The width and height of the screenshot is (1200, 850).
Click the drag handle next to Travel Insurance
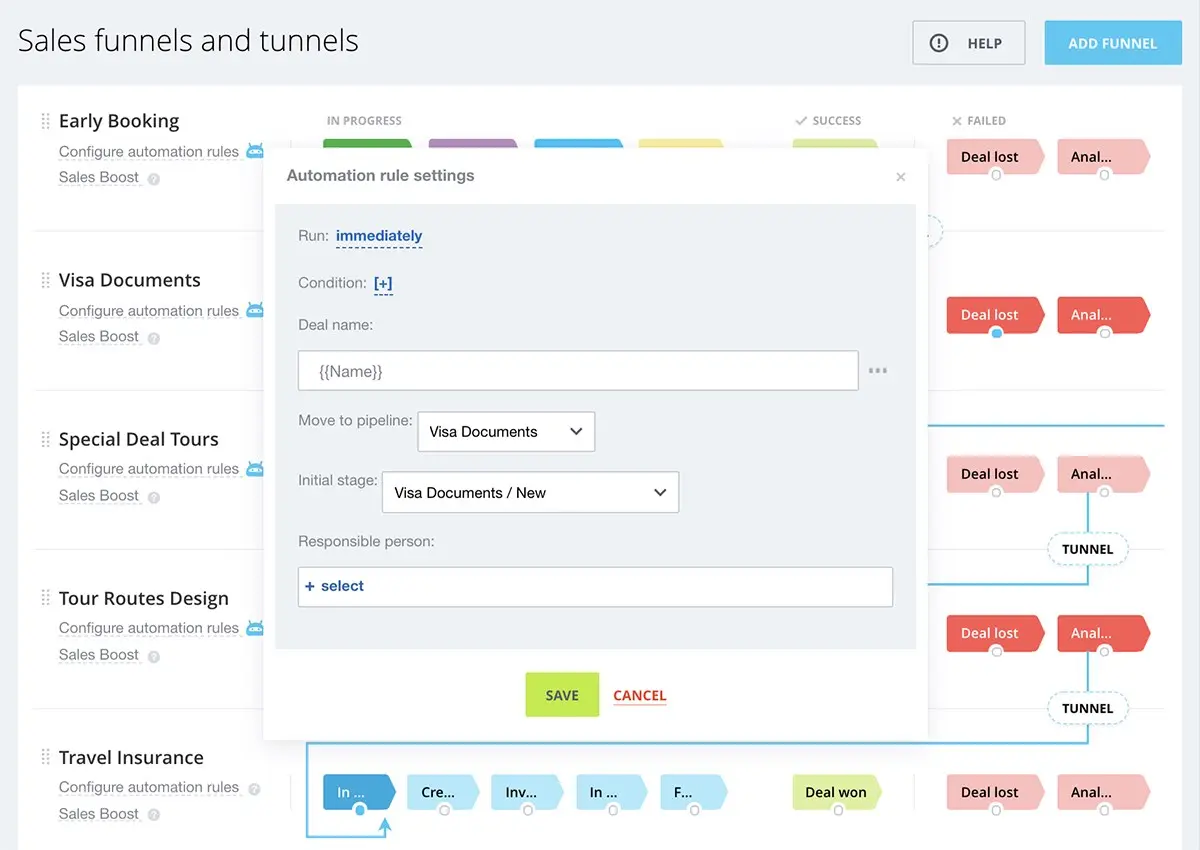coord(45,758)
